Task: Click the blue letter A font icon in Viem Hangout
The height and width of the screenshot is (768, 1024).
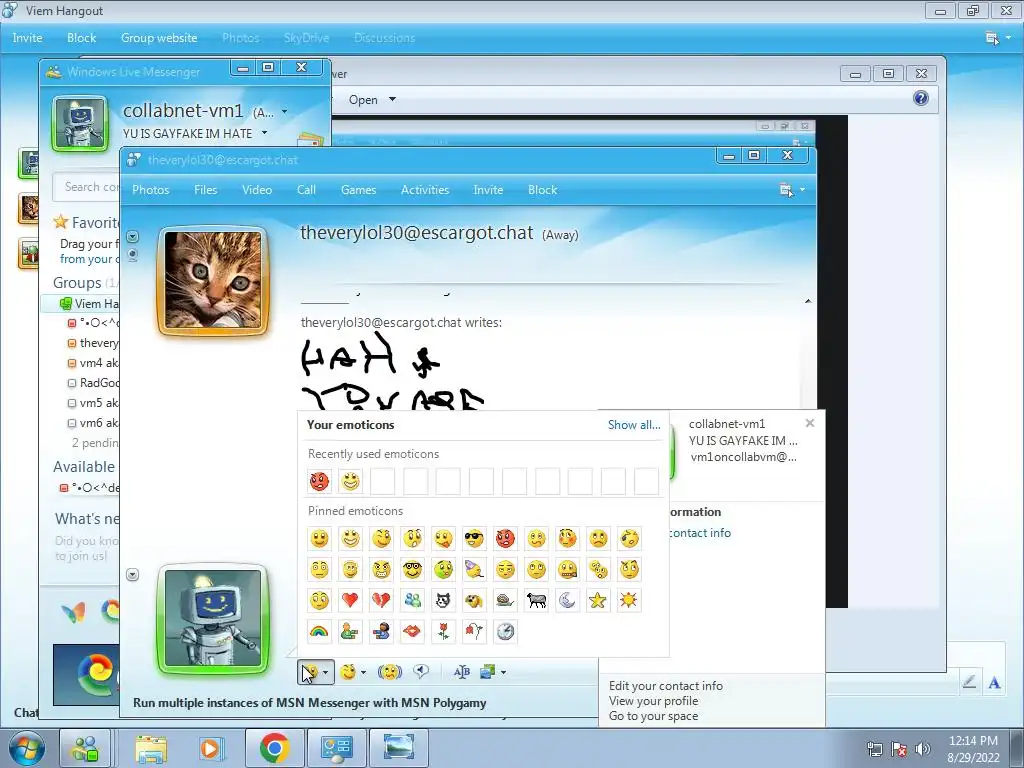Action: point(995,683)
